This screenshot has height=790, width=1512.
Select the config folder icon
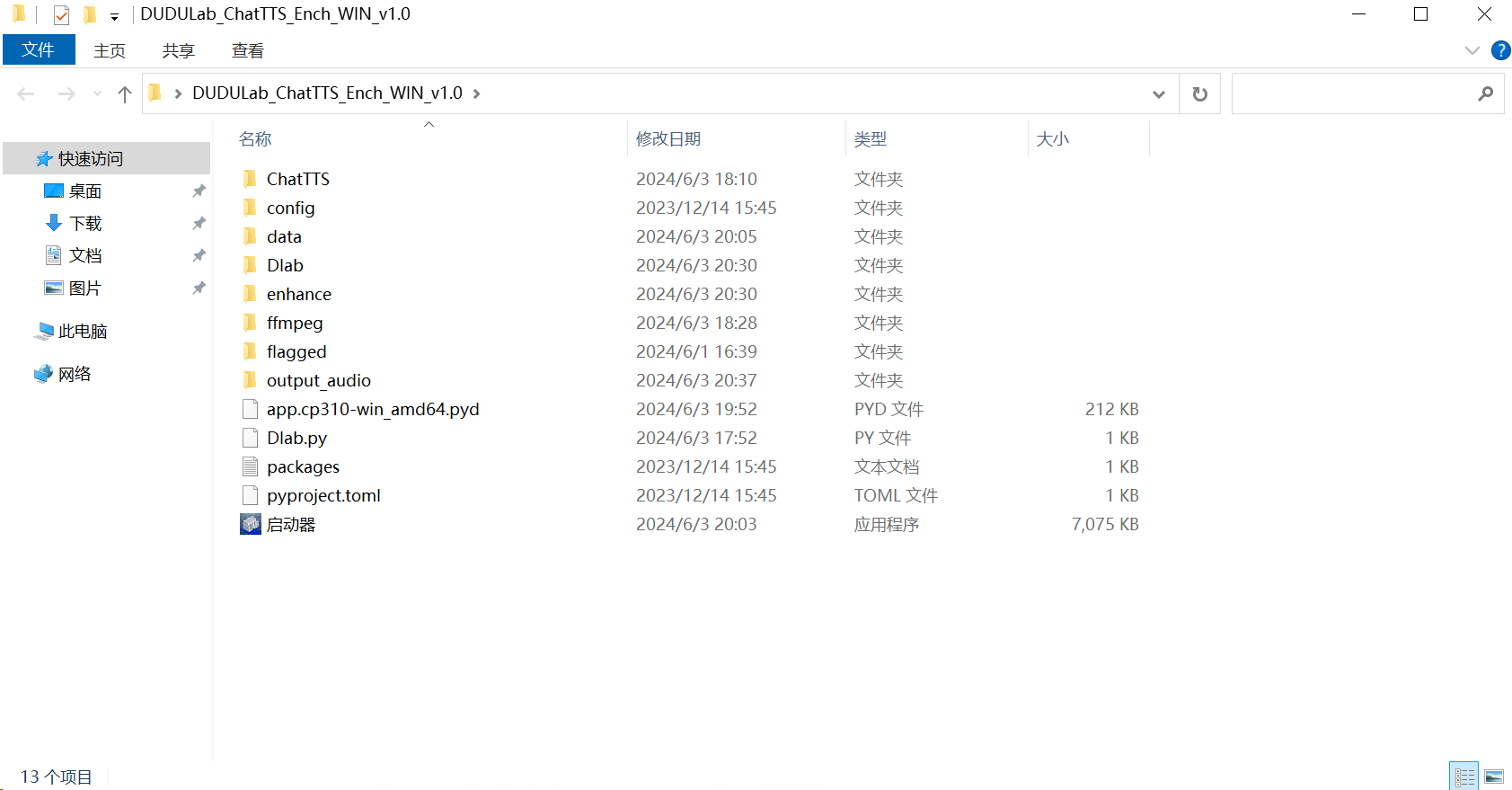(x=250, y=208)
